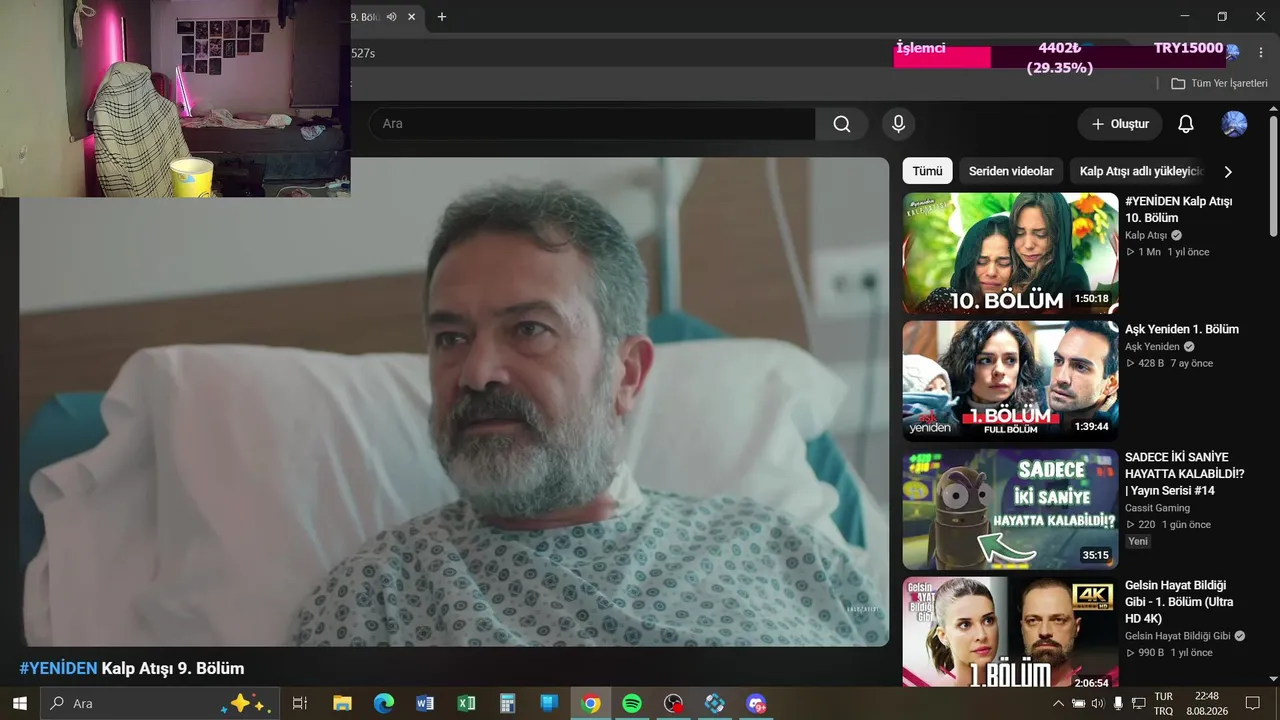The width and height of the screenshot is (1280, 720).
Task: Click the main video player
Action: click(x=454, y=402)
